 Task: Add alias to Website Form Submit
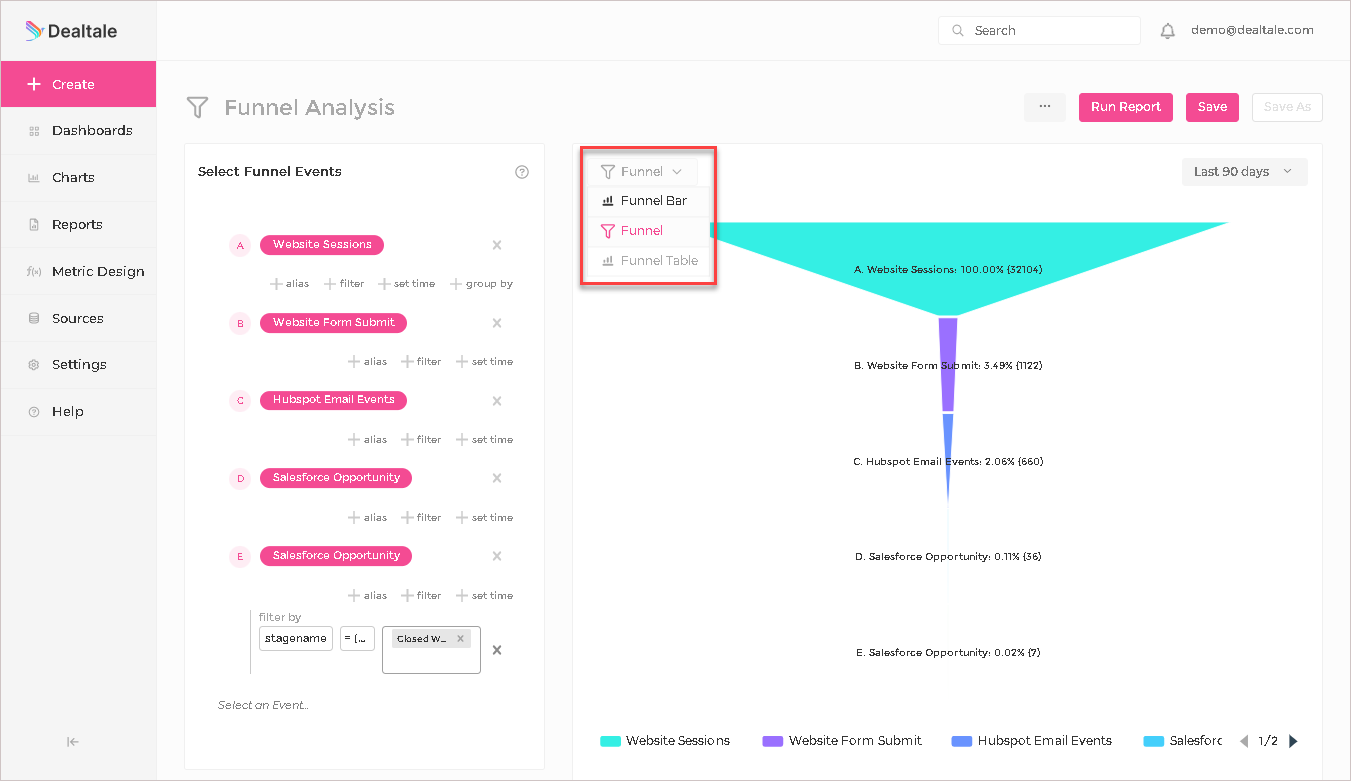[x=368, y=362]
